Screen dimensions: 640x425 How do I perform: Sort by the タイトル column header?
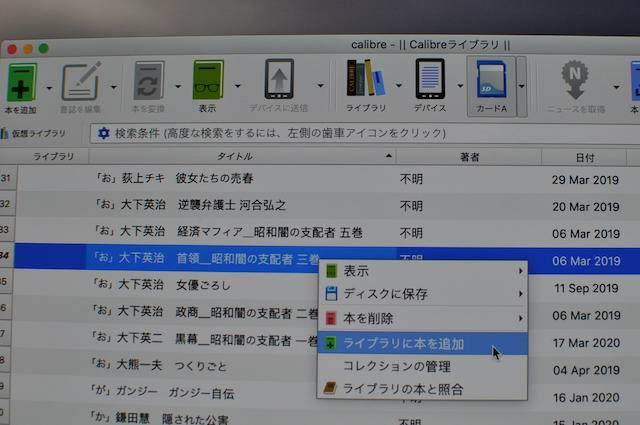click(242, 156)
